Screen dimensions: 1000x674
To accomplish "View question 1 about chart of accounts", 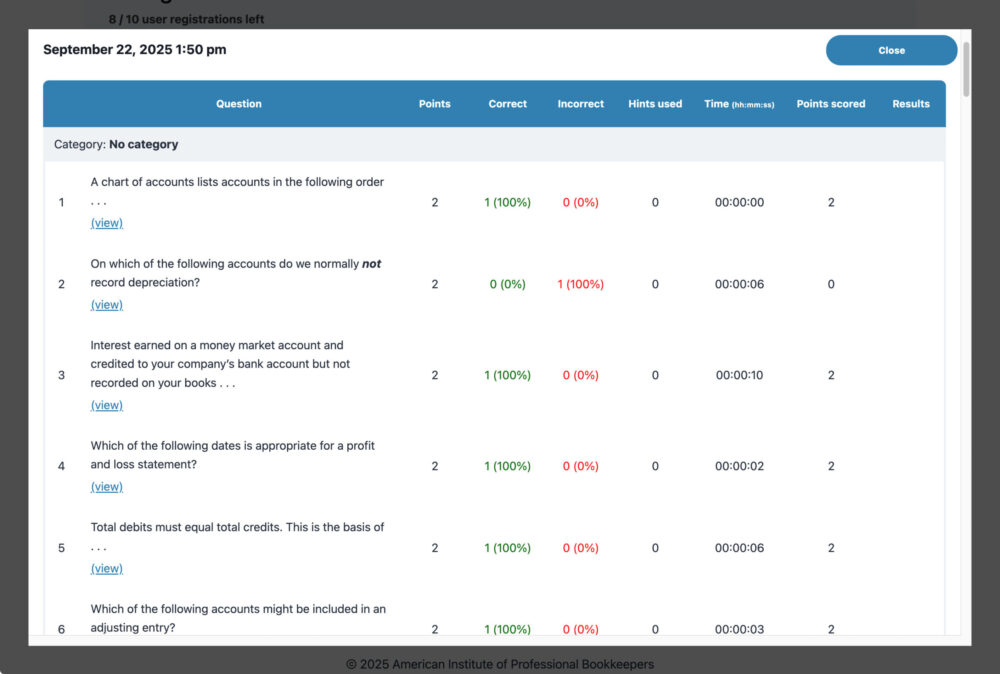I will click(107, 223).
